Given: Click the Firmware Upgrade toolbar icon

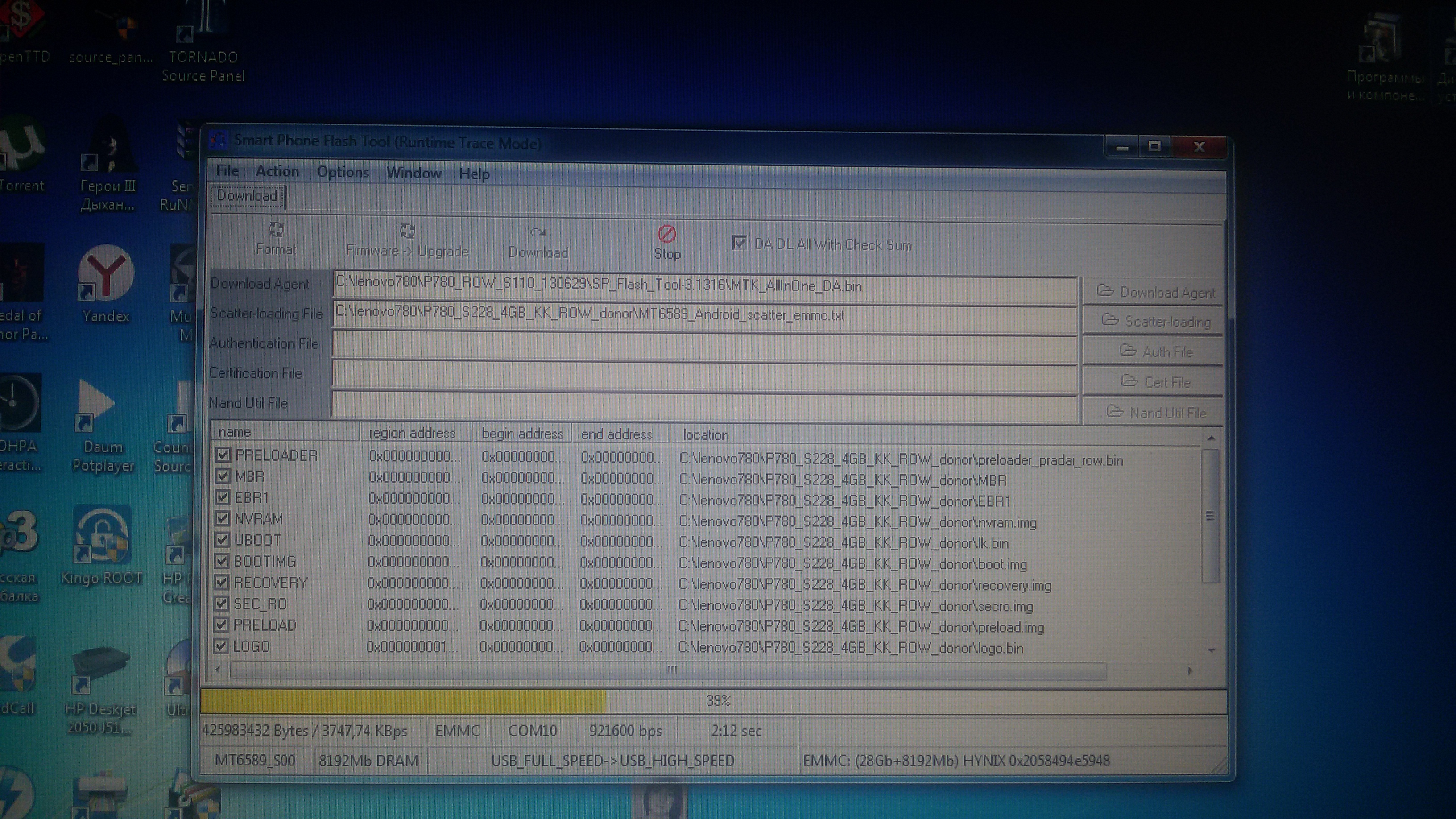Looking at the screenshot, I should (408, 232).
